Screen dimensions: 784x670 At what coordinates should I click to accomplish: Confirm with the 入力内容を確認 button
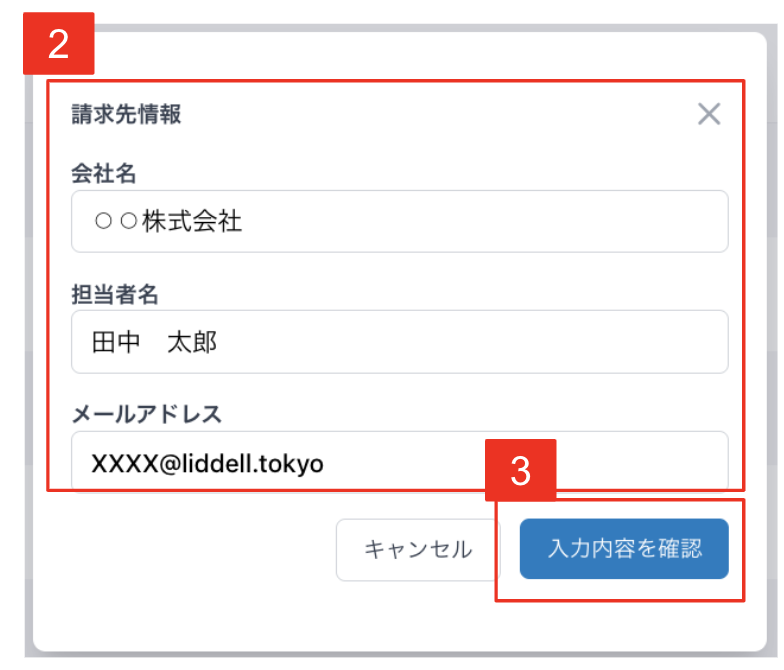tap(624, 548)
